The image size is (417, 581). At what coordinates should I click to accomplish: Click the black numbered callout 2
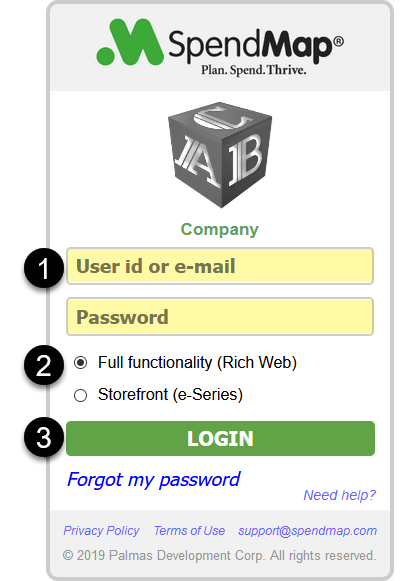[x=44, y=365]
